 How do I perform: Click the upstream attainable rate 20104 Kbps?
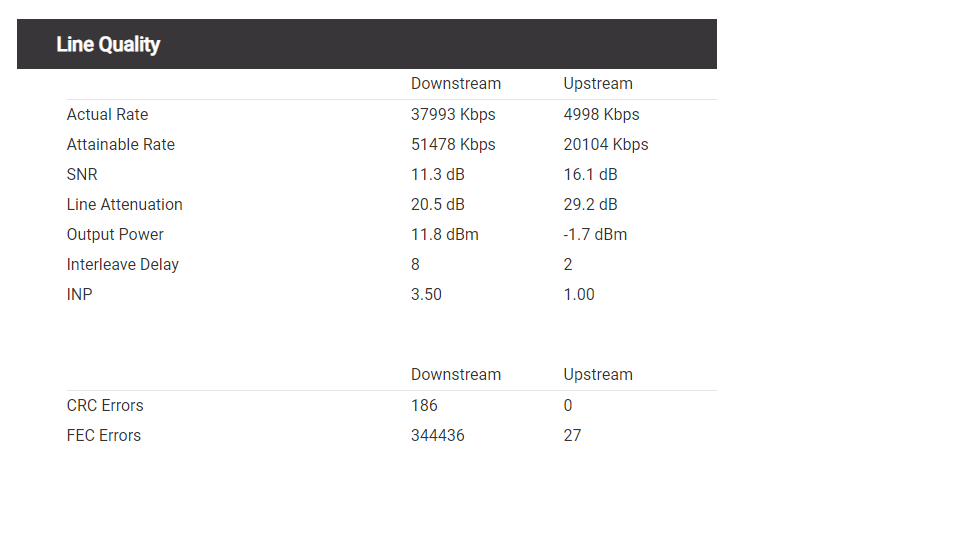605,144
